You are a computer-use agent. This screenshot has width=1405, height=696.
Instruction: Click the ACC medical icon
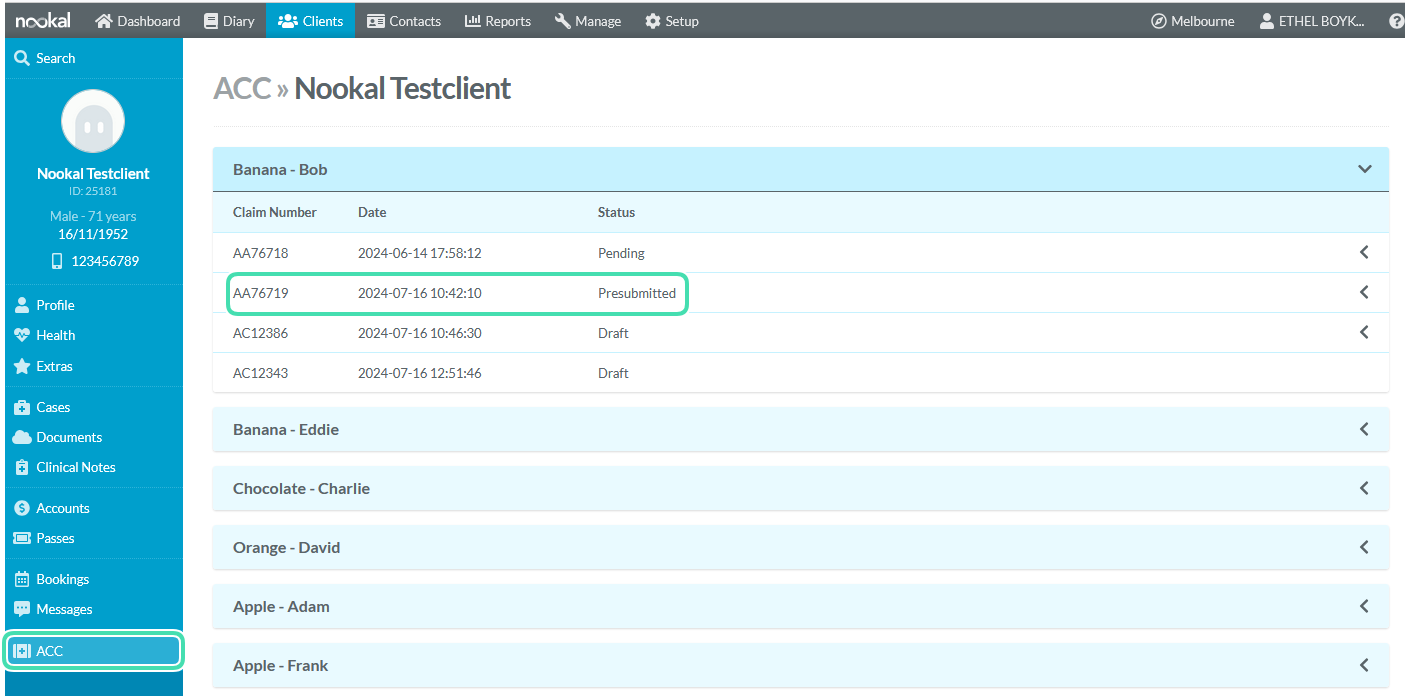point(22,651)
